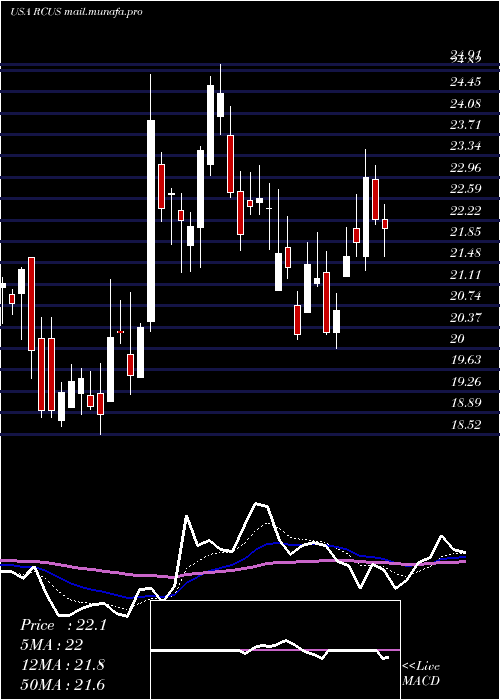The image size is (500, 700).
Task: Click the 18.52 price axis label
Action: pos(466,425)
